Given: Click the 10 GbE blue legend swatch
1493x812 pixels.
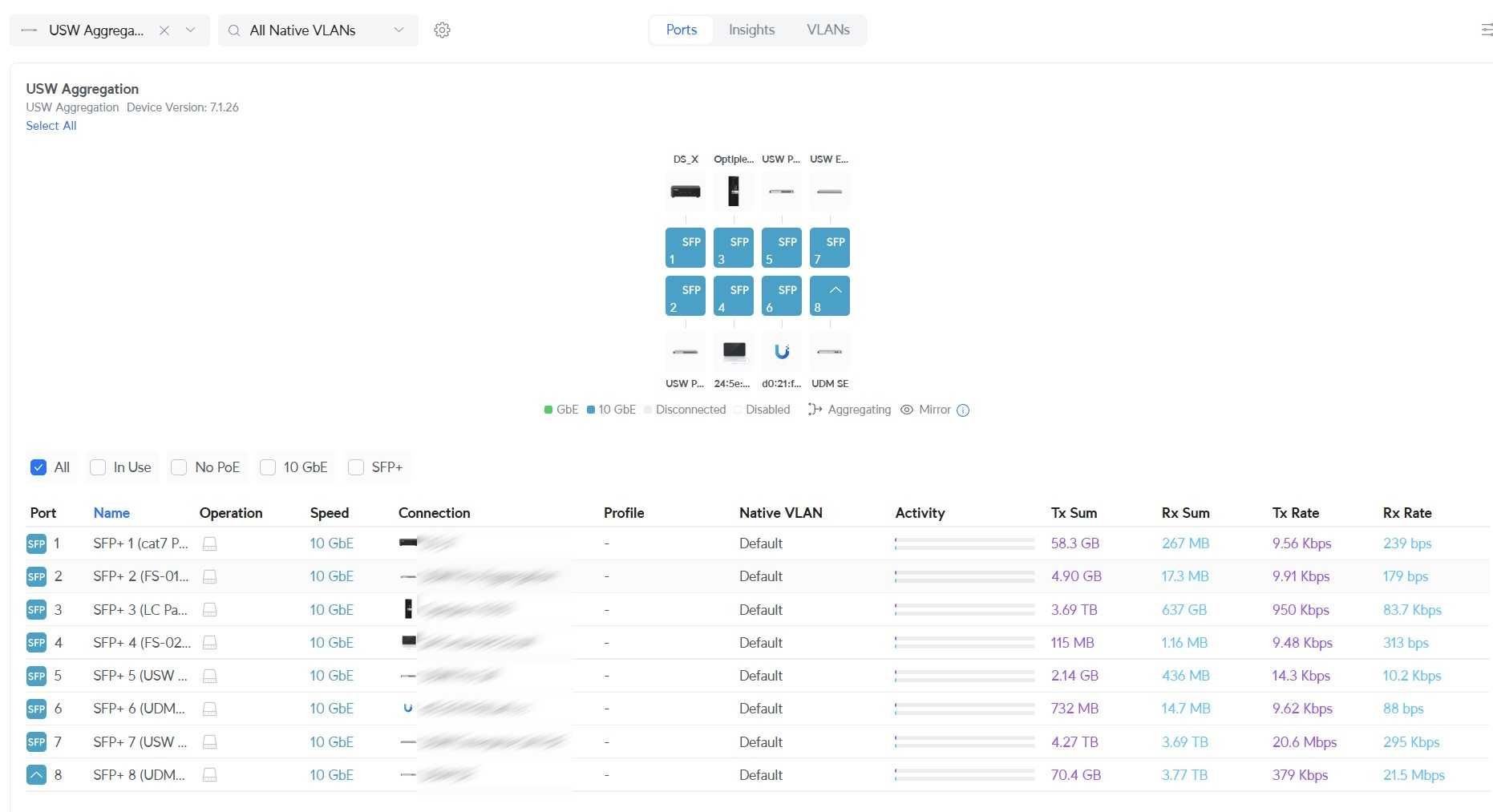Looking at the screenshot, I should point(591,410).
